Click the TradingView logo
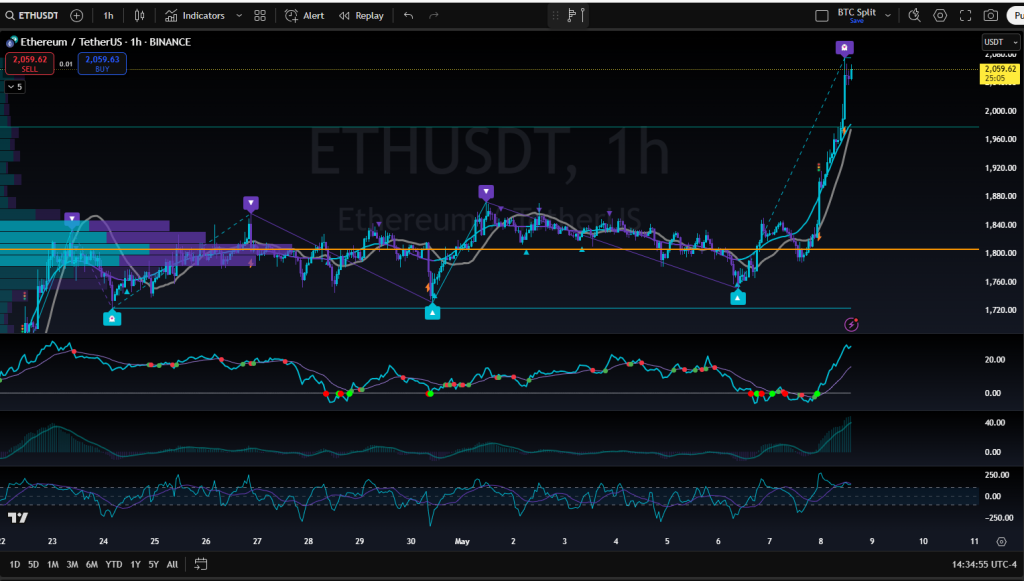1024x581 pixels. (18, 518)
